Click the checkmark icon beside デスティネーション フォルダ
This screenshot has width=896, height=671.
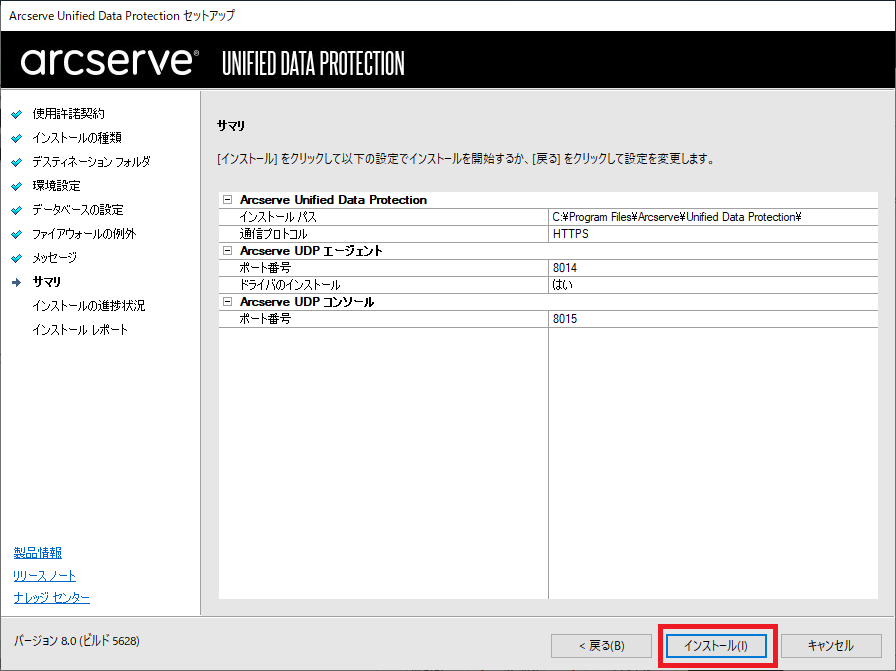tap(17, 162)
